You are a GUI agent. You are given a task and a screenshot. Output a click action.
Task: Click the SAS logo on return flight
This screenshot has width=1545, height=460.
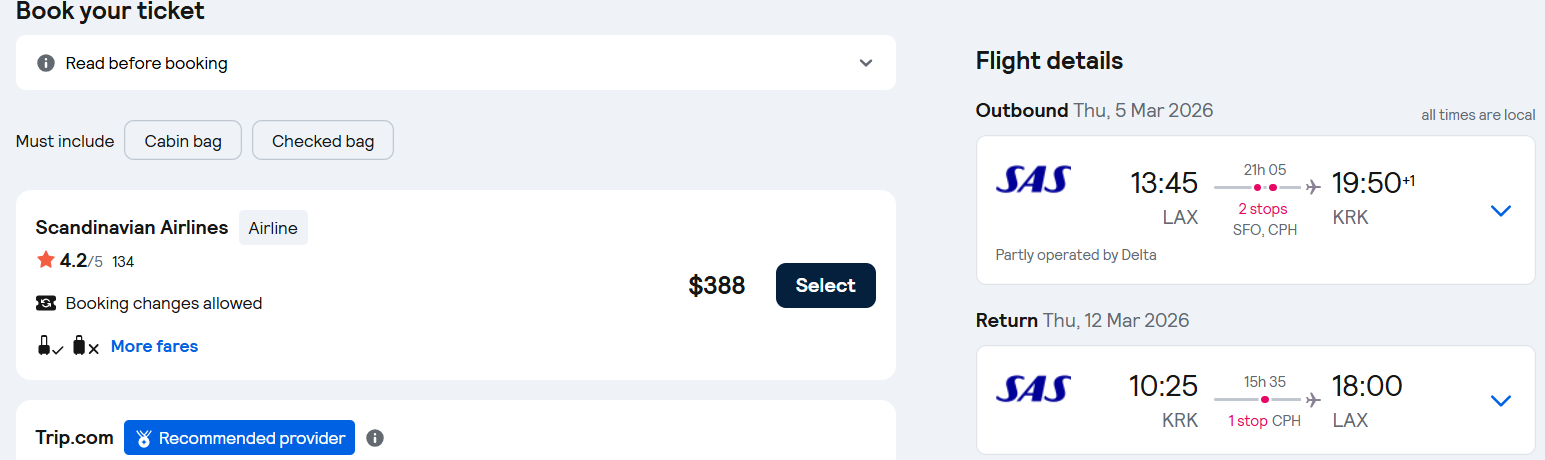pyautogui.click(x=1033, y=388)
